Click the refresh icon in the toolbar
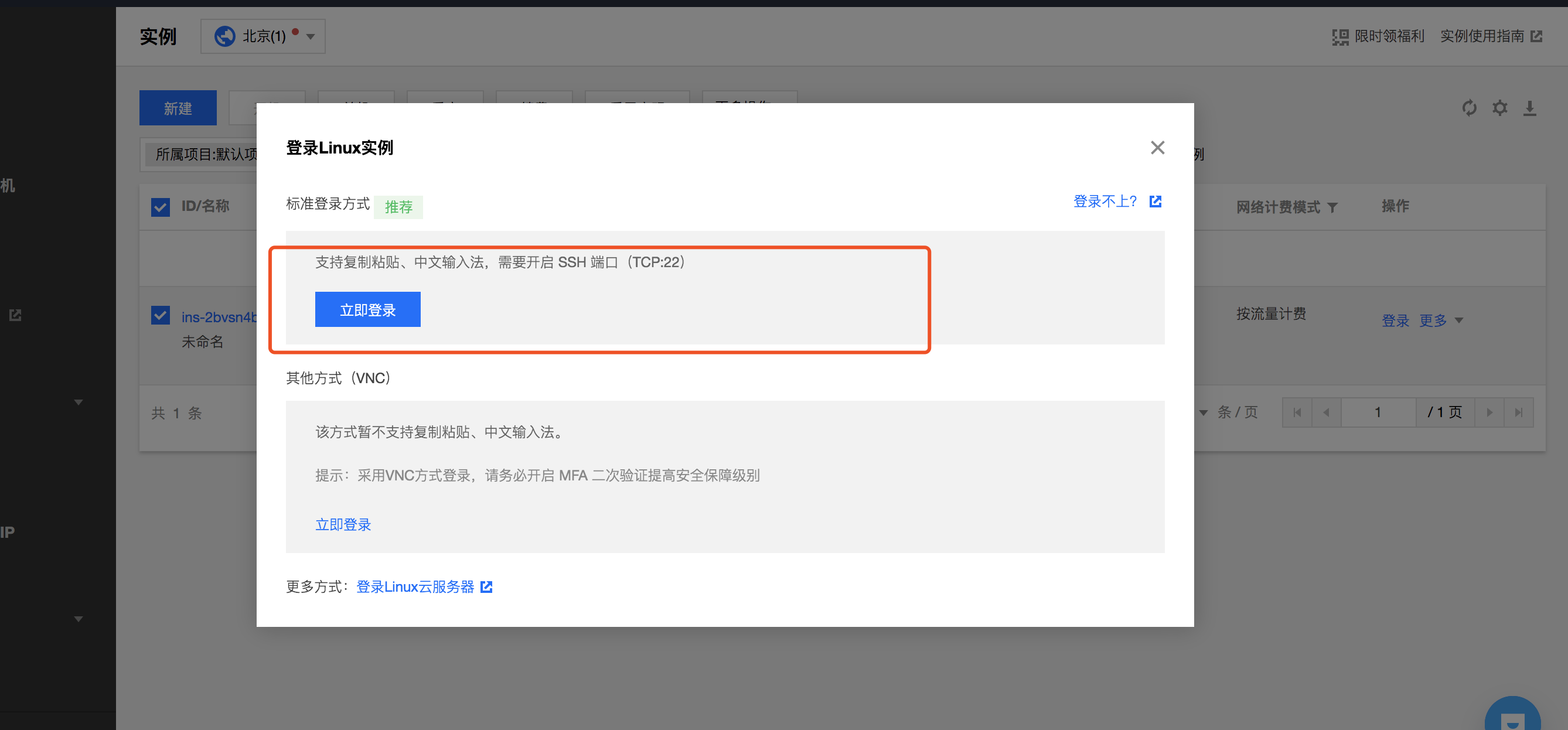 click(1469, 108)
